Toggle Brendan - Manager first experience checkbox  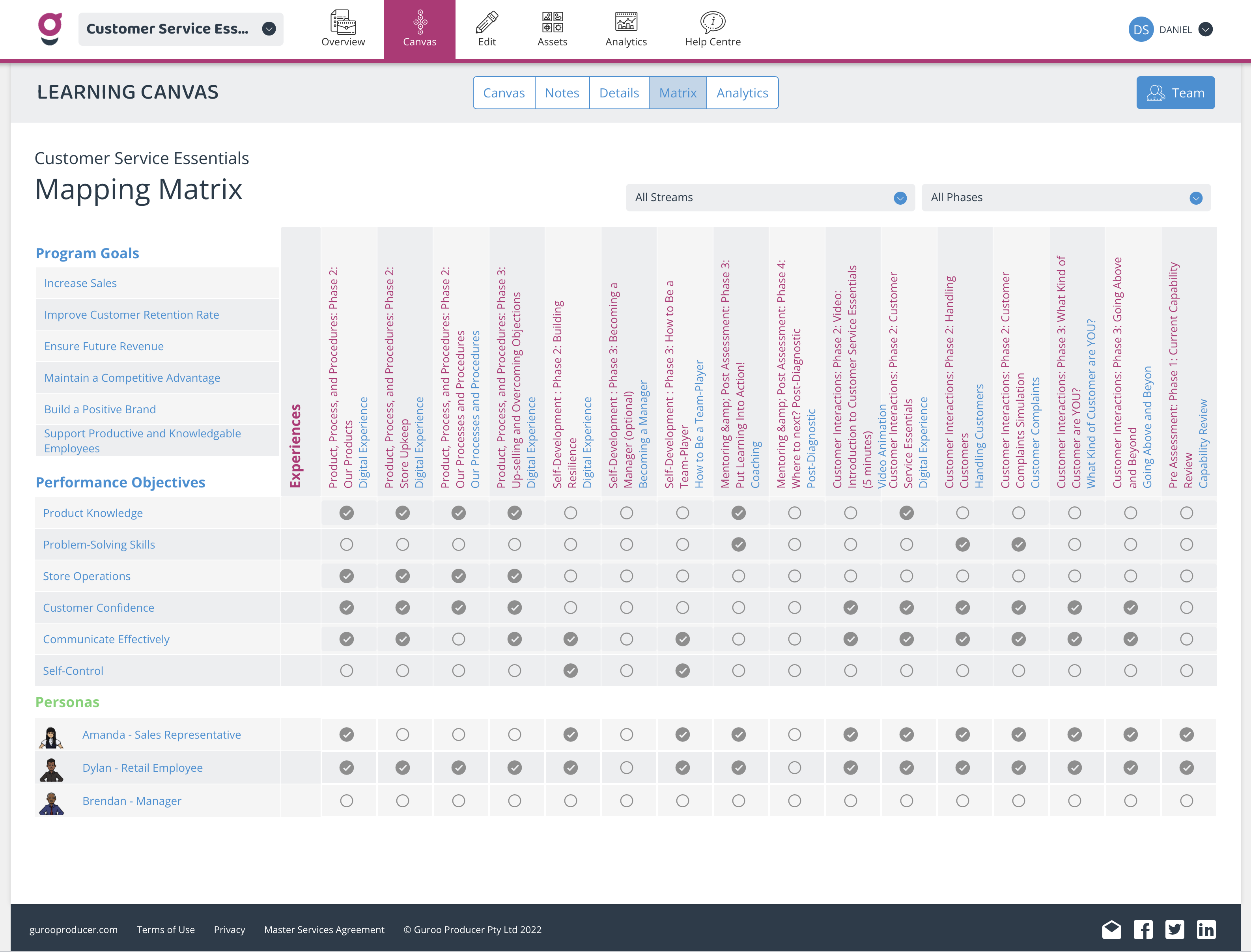346,801
